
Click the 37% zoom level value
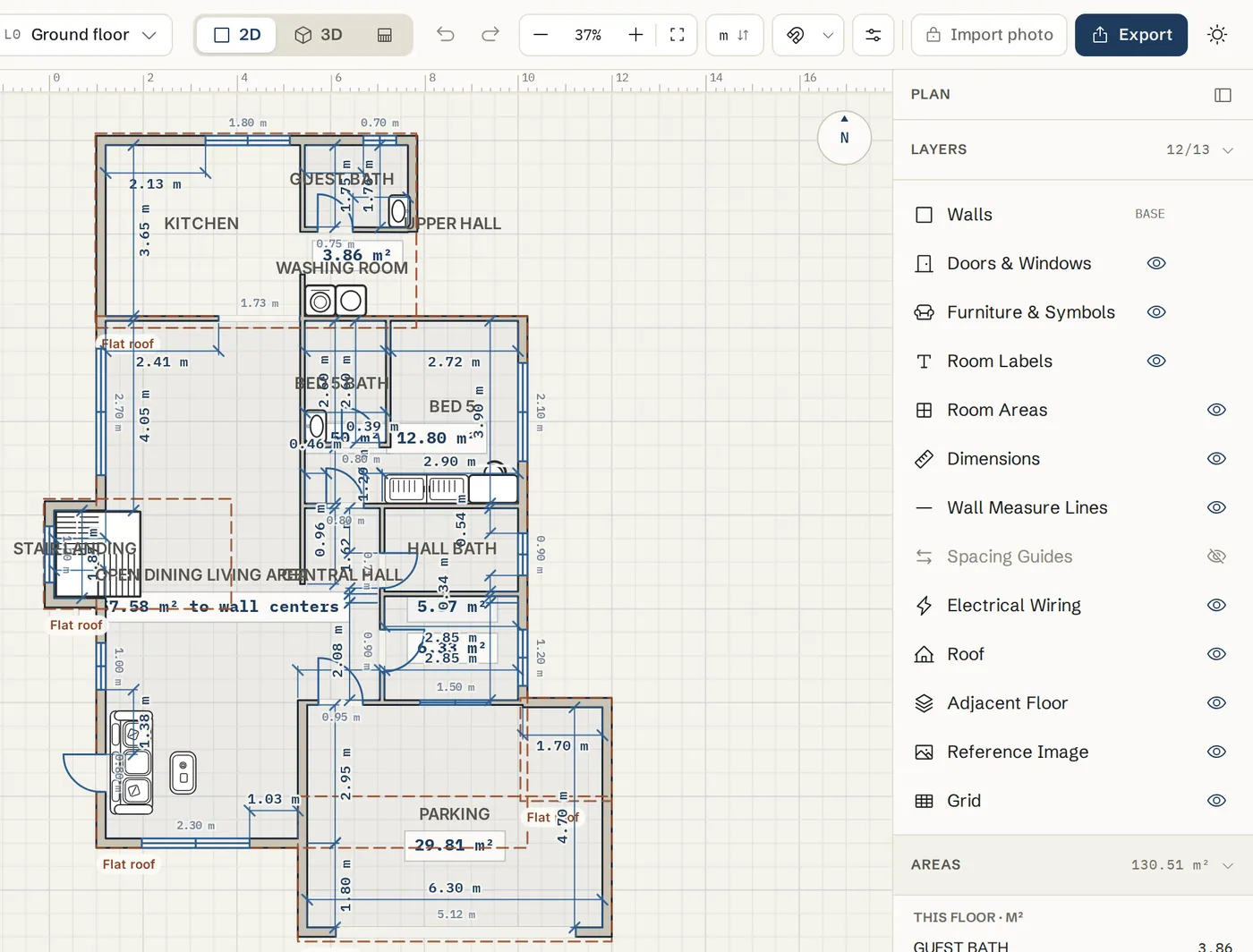(588, 35)
